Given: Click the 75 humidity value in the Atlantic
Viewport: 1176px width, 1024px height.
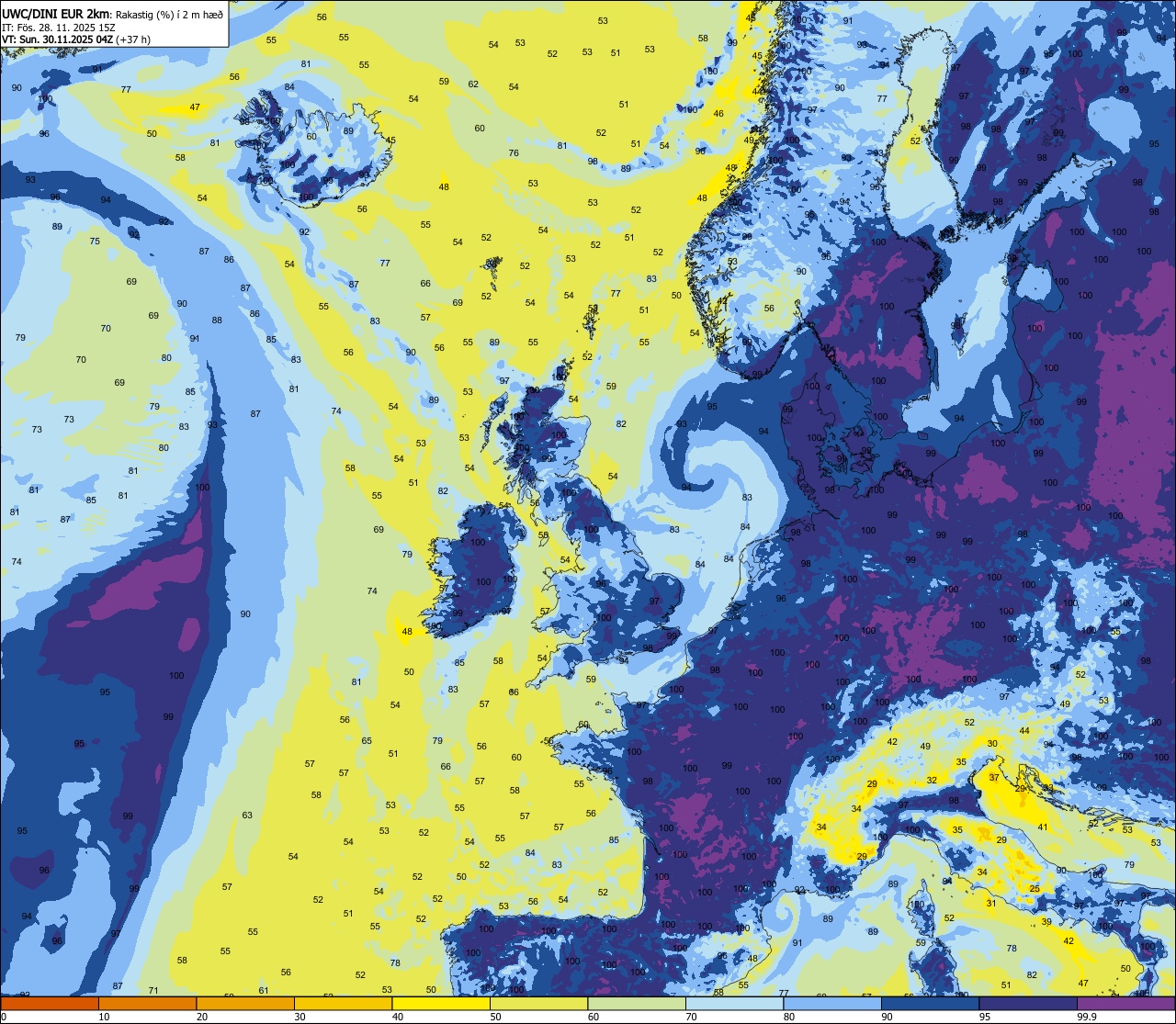Looking at the screenshot, I should [x=95, y=242].
